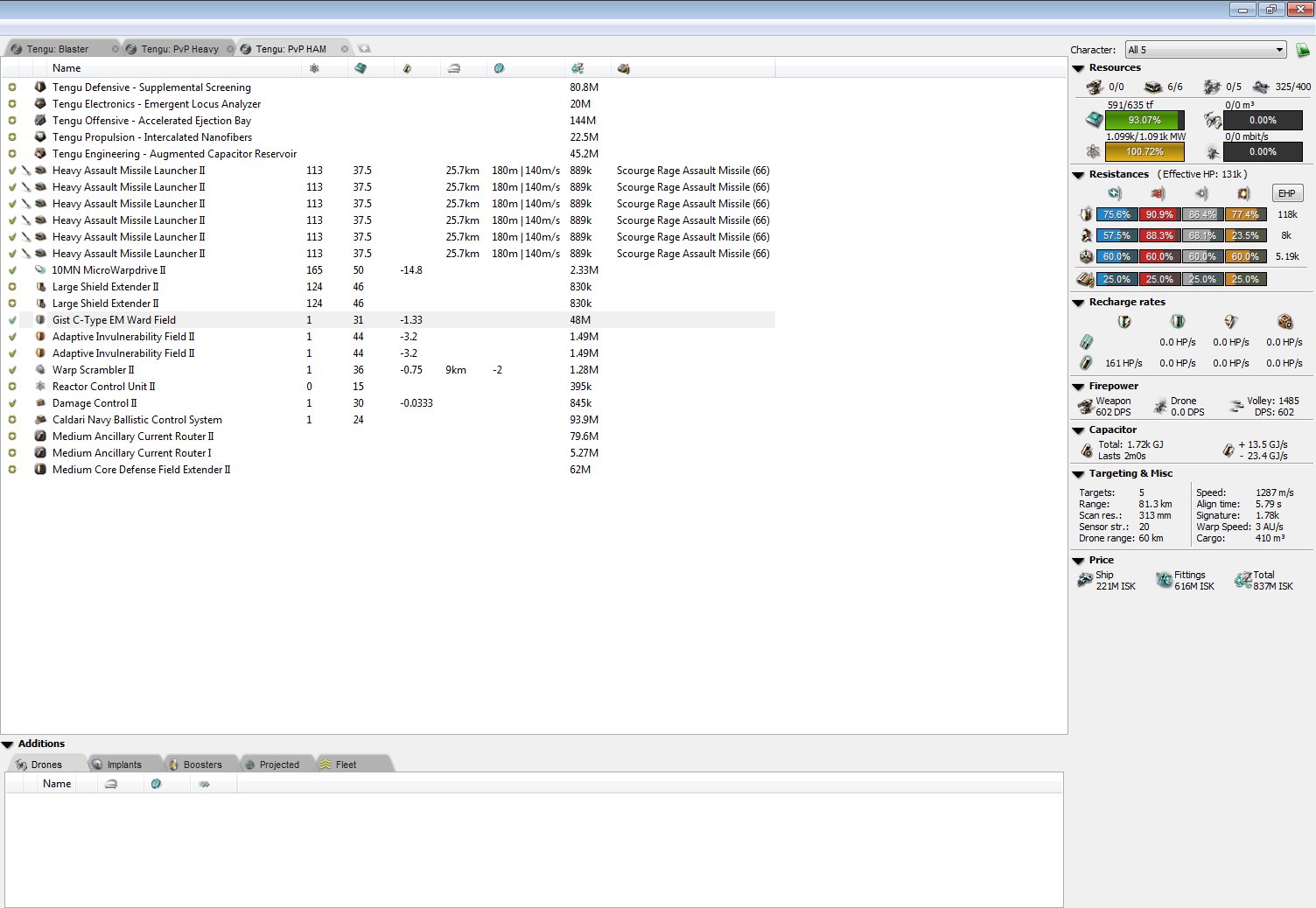Collapse the Targeting & Misc section
The width and height of the screenshot is (1316, 908).
click(1078, 474)
